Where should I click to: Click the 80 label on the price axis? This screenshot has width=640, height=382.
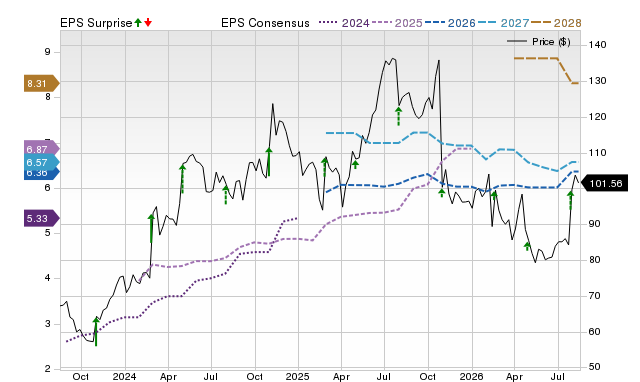pyautogui.click(x=594, y=260)
